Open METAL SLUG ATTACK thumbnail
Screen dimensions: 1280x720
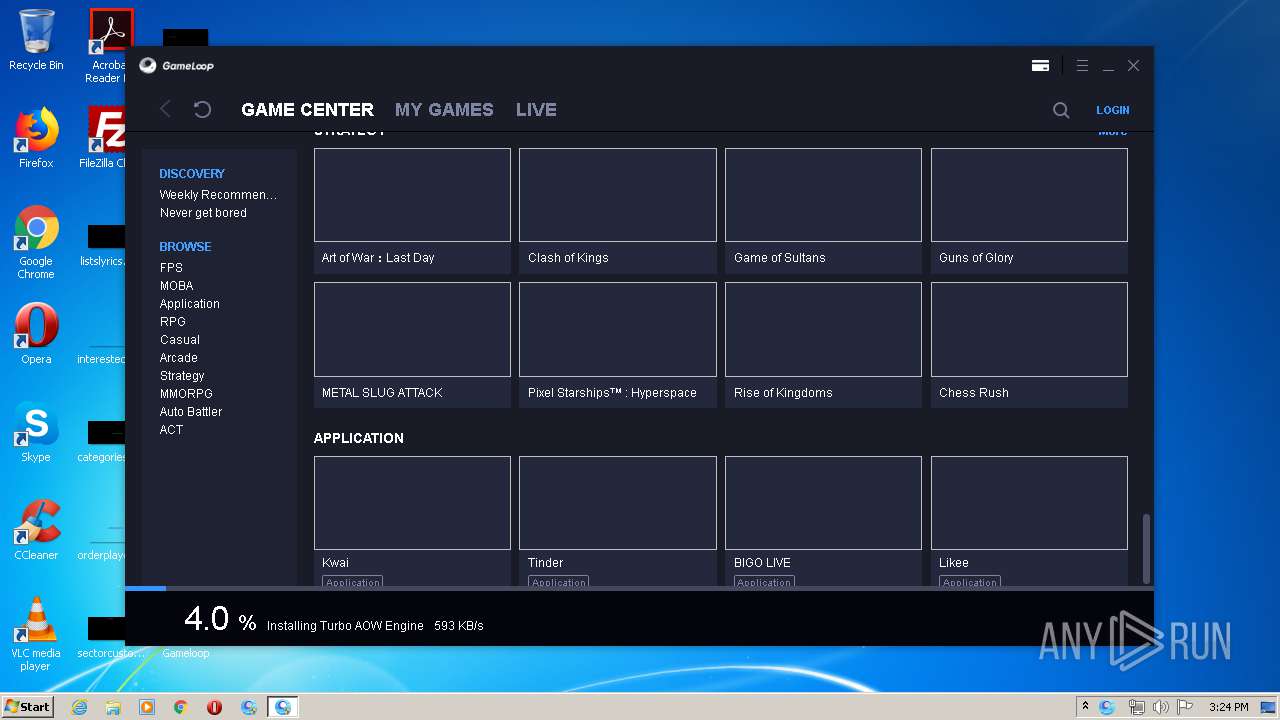point(412,329)
